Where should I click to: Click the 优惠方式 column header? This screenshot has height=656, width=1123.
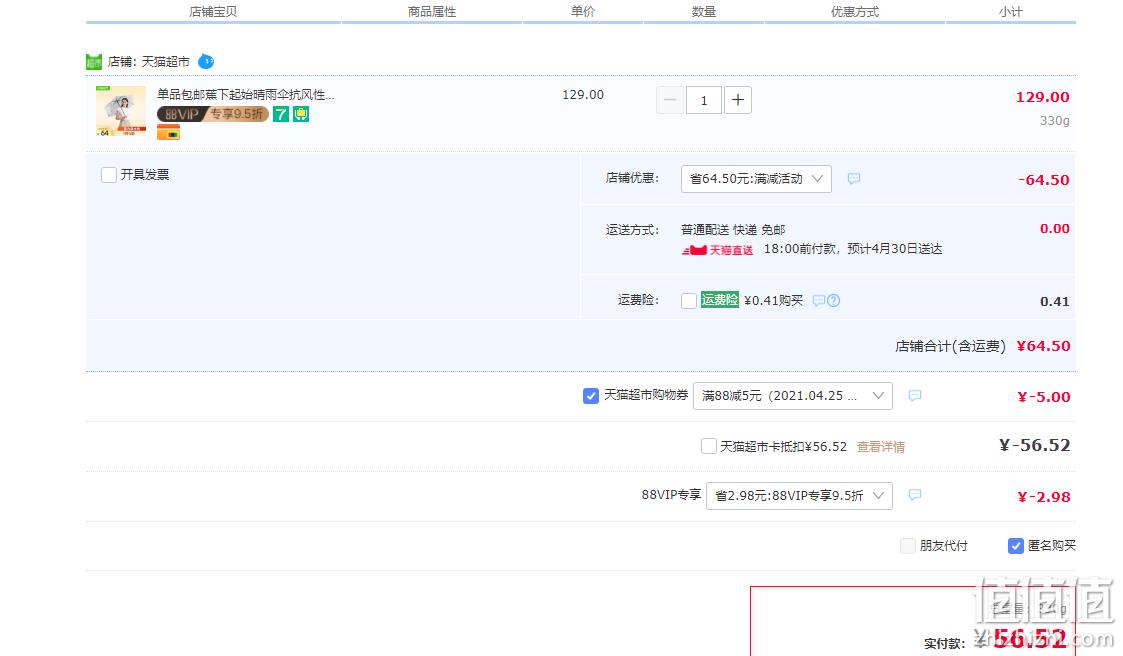pyautogui.click(x=855, y=11)
